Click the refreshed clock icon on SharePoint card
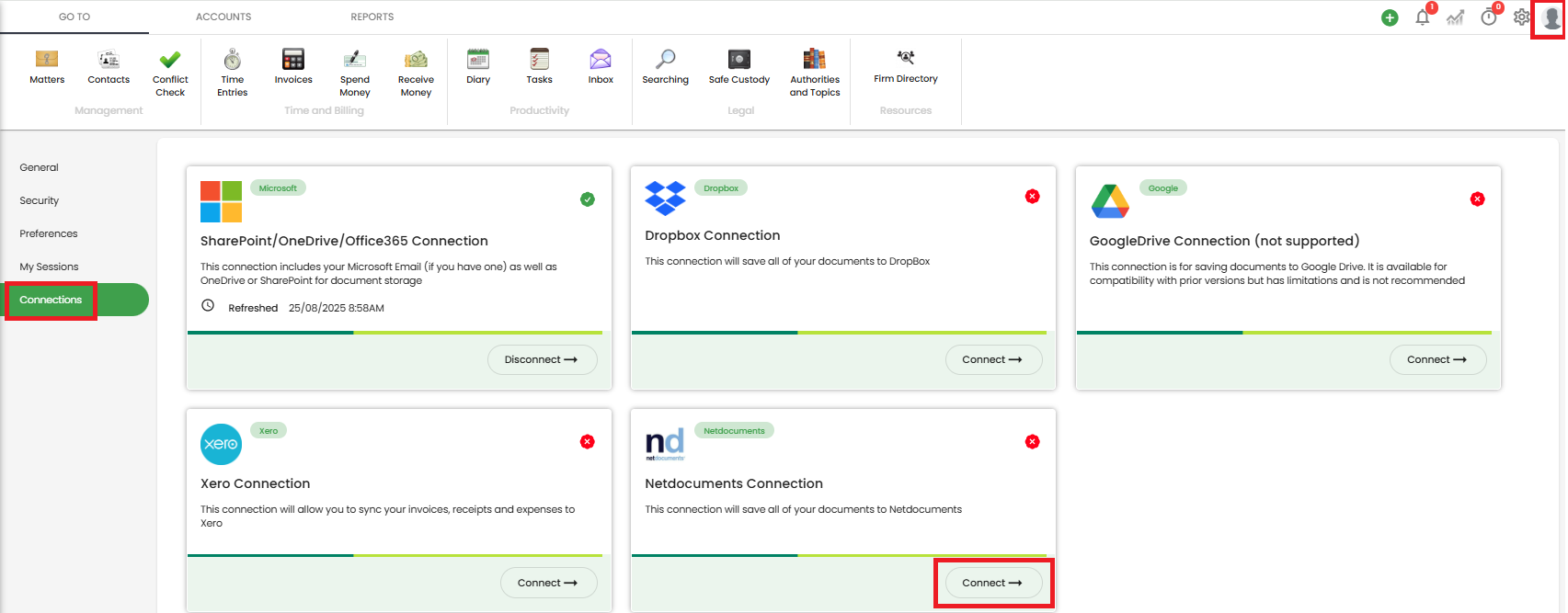Screen dimensions: 1568x613 click(208, 306)
